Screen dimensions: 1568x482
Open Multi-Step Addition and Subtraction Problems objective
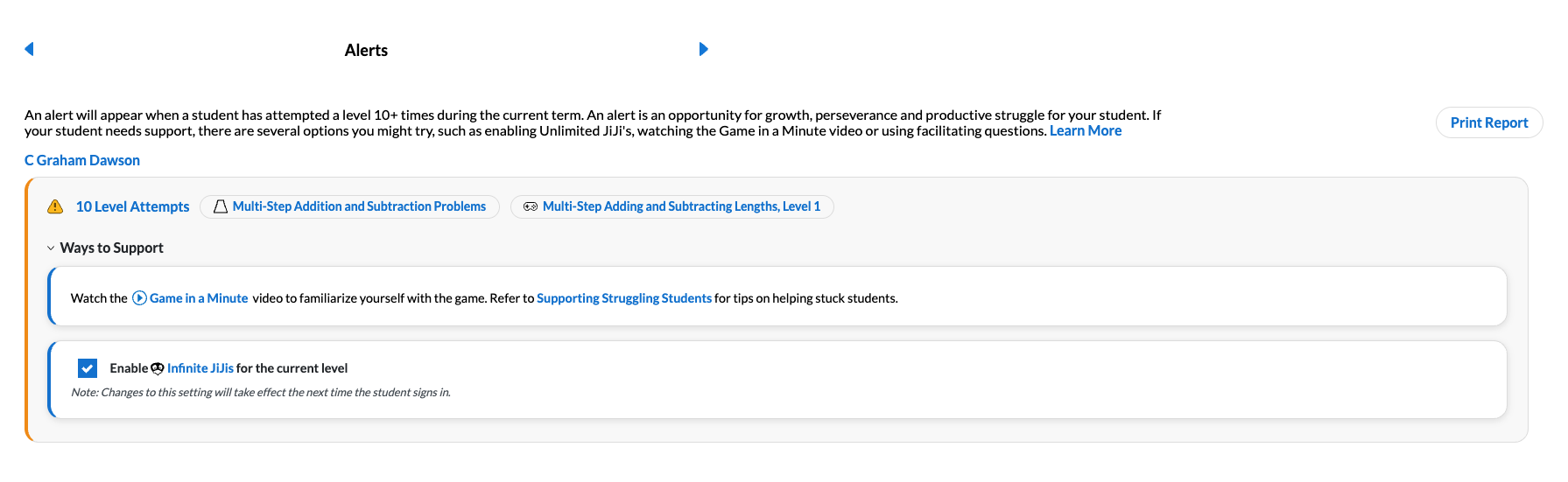(x=359, y=206)
